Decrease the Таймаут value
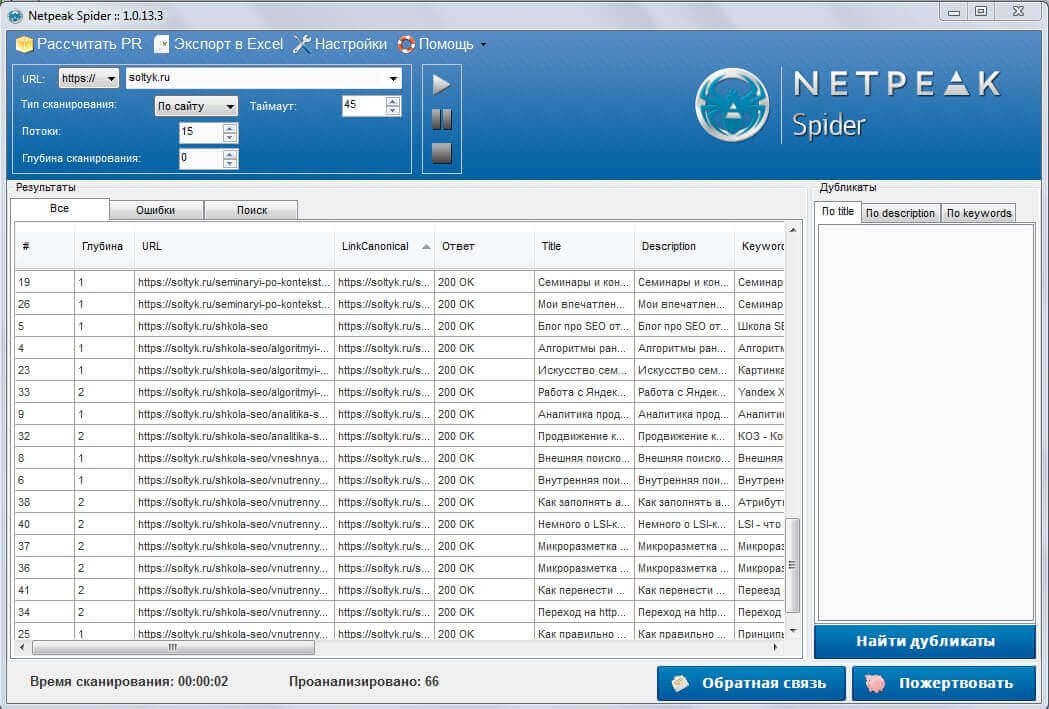The height and width of the screenshot is (709, 1049). [x=393, y=110]
